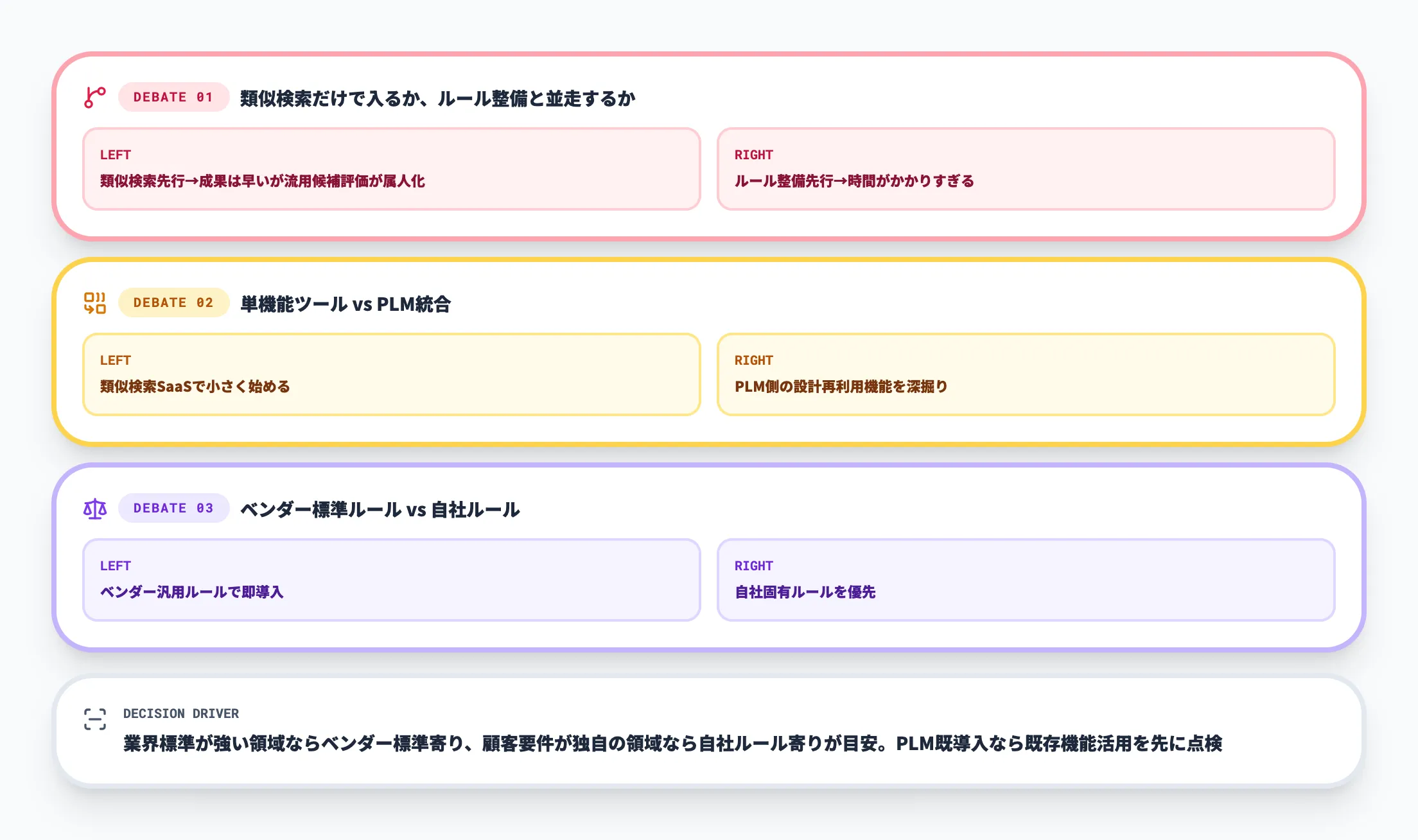Select the LEFT card 類似検索先行 in Debate 01

coord(390,169)
